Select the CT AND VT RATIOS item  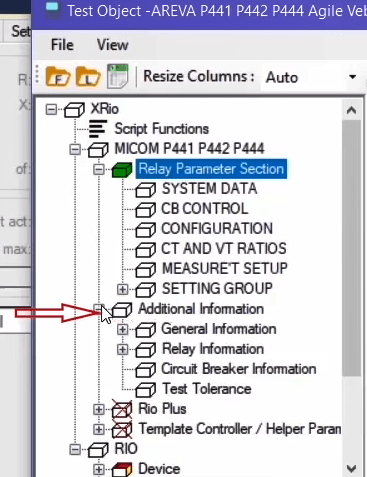(224, 249)
